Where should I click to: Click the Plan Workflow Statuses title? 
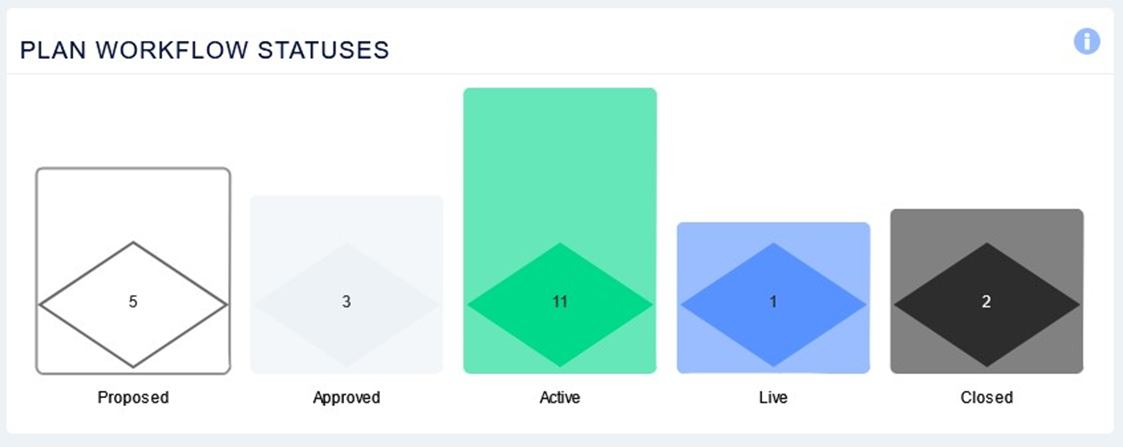point(205,50)
